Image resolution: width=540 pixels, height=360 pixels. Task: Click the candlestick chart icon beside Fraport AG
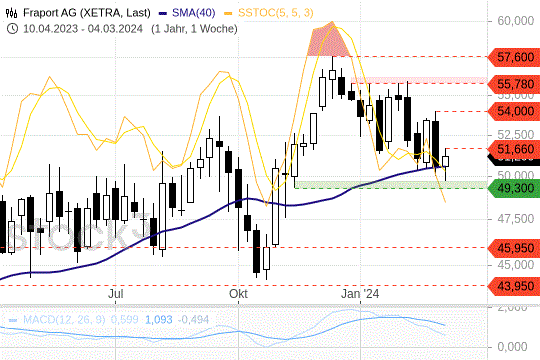[12, 13]
